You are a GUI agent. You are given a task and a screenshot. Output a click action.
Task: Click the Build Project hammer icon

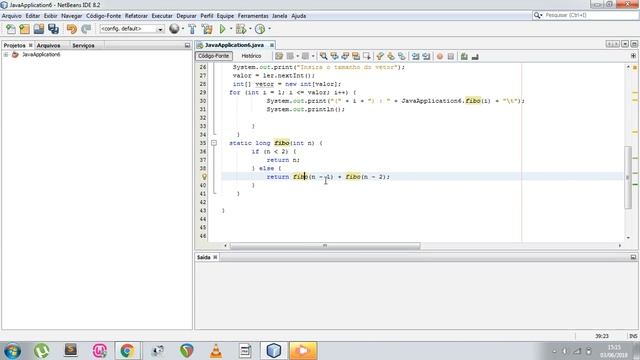192,29
